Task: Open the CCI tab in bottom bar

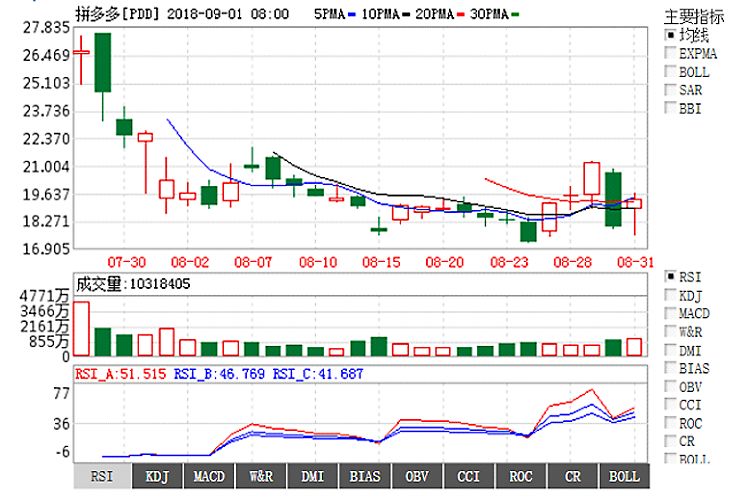Action: 469,476
